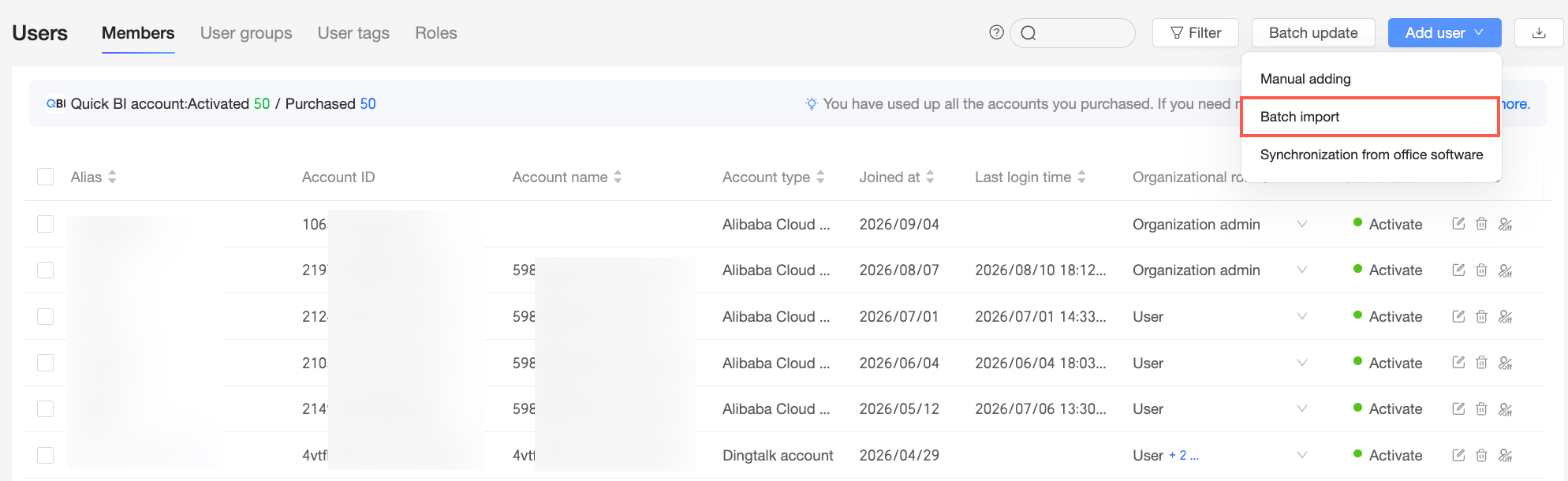
Task: Delete the user joined 2026/08/07
Action: 1481,270
